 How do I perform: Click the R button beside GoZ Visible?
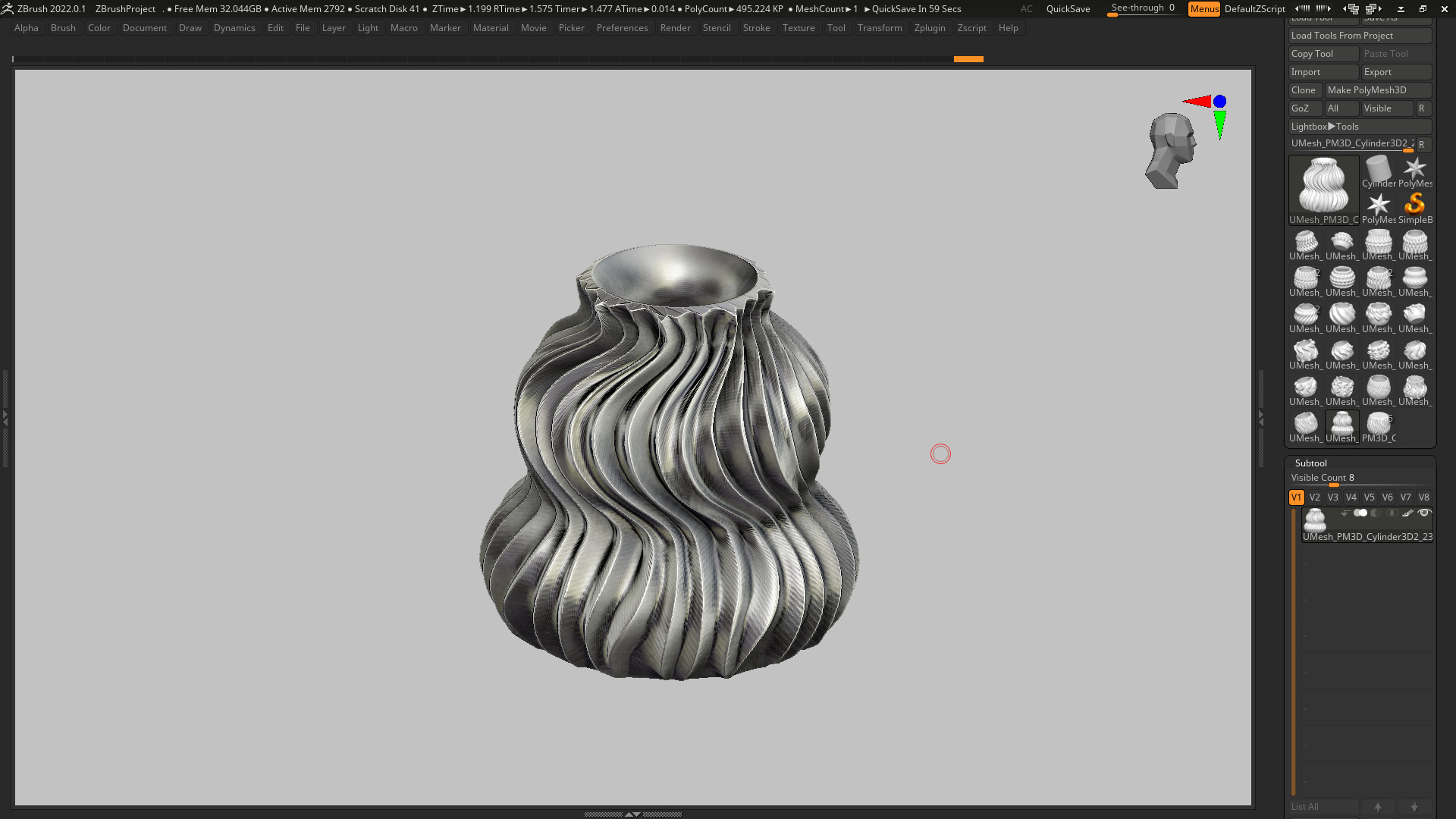(x=1422, y=108)
